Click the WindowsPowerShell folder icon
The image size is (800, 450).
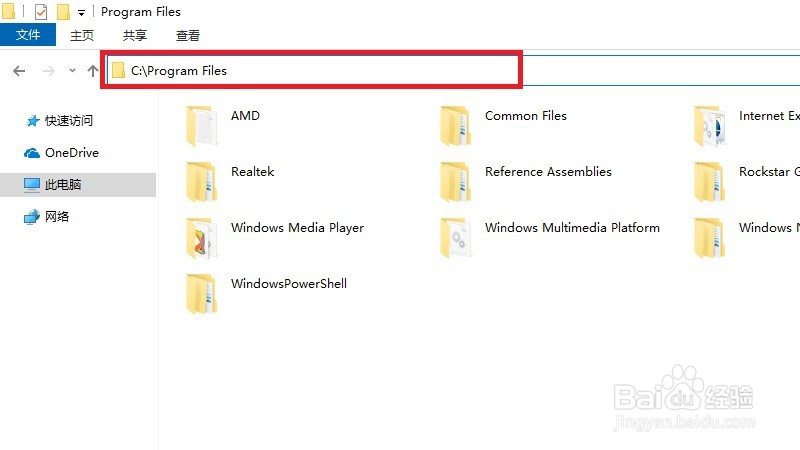[202, 294]
